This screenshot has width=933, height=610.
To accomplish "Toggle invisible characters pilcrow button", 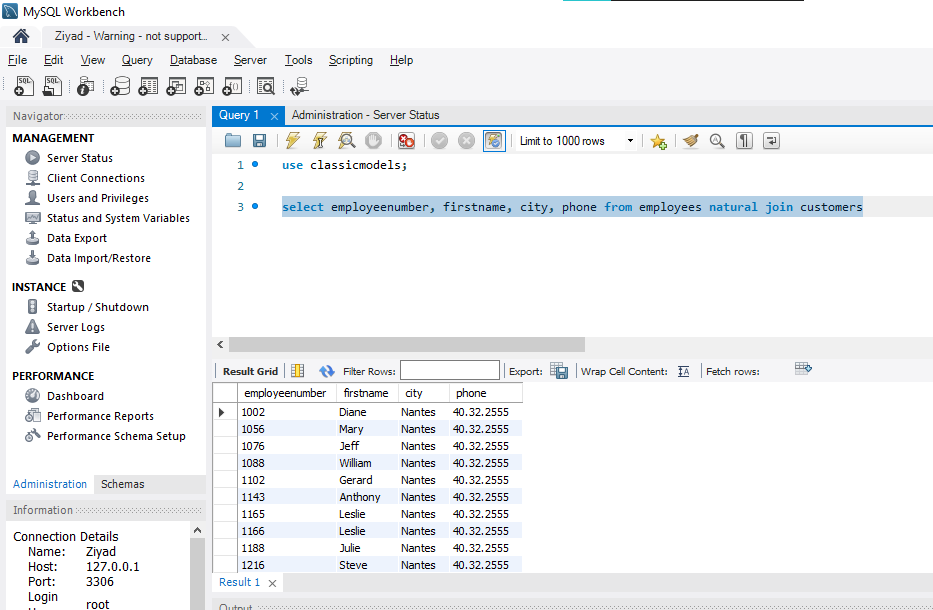I will coord(744,141).
